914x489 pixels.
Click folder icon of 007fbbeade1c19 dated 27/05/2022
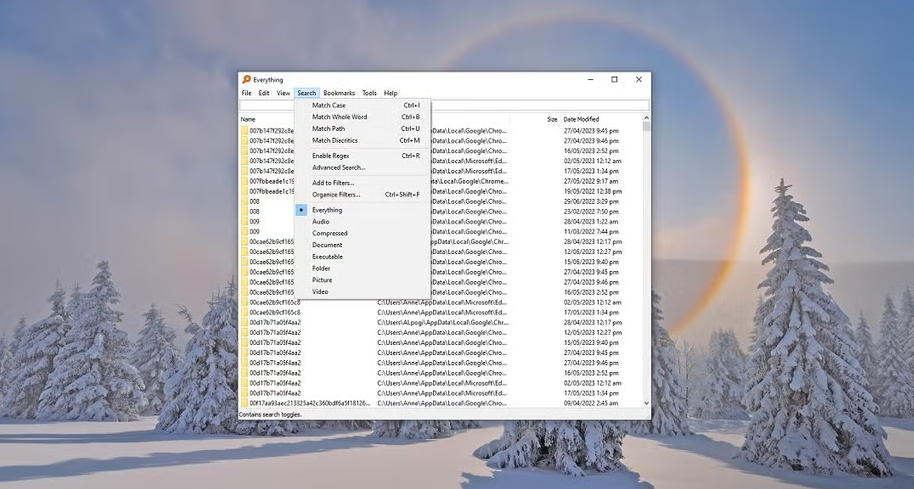coord(245,181)
